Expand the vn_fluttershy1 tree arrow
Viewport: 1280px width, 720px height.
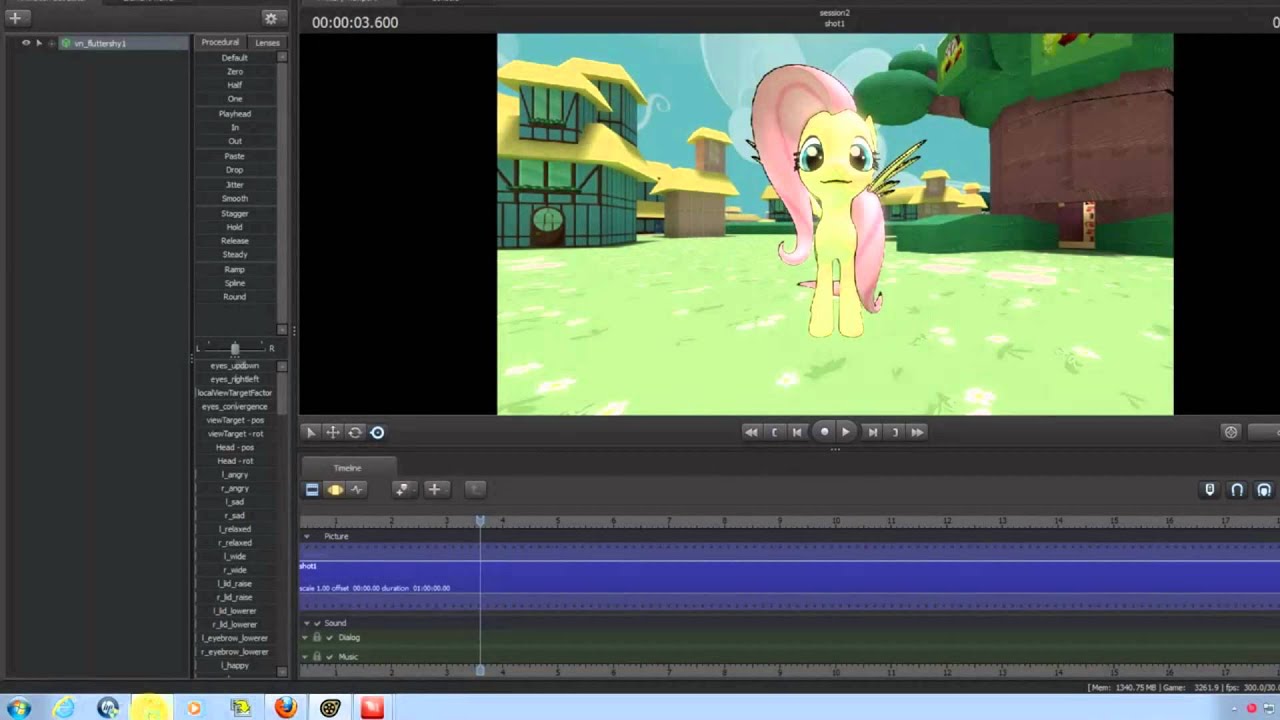coord(39,43)
